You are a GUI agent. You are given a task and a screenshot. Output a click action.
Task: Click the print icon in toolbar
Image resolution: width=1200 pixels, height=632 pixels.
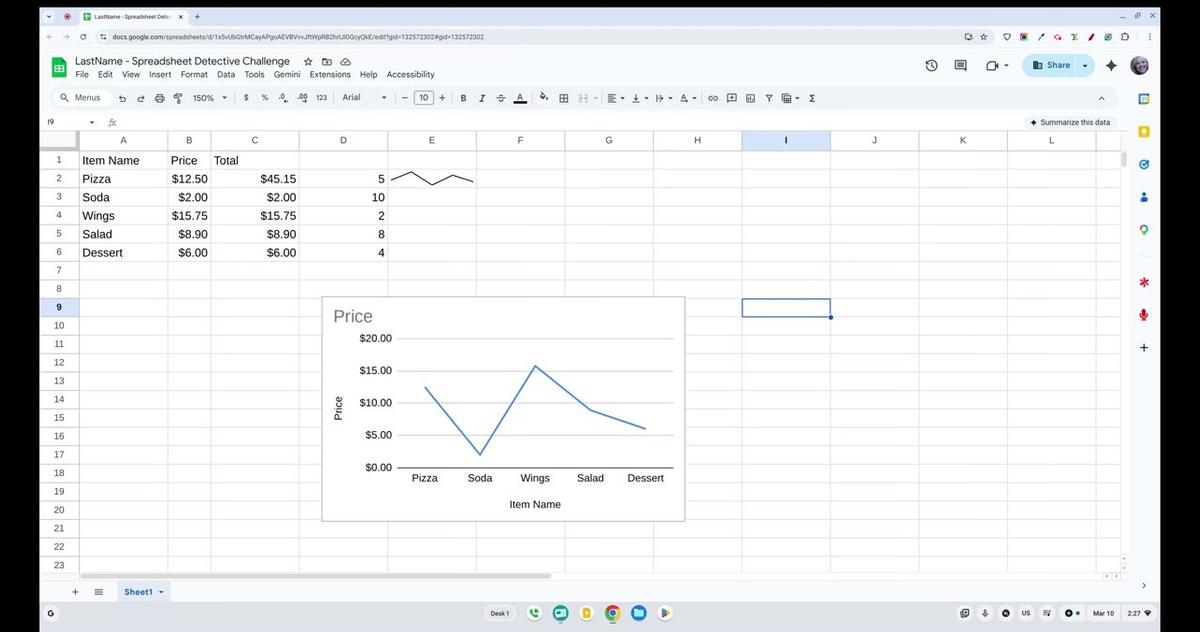[159, 98]
